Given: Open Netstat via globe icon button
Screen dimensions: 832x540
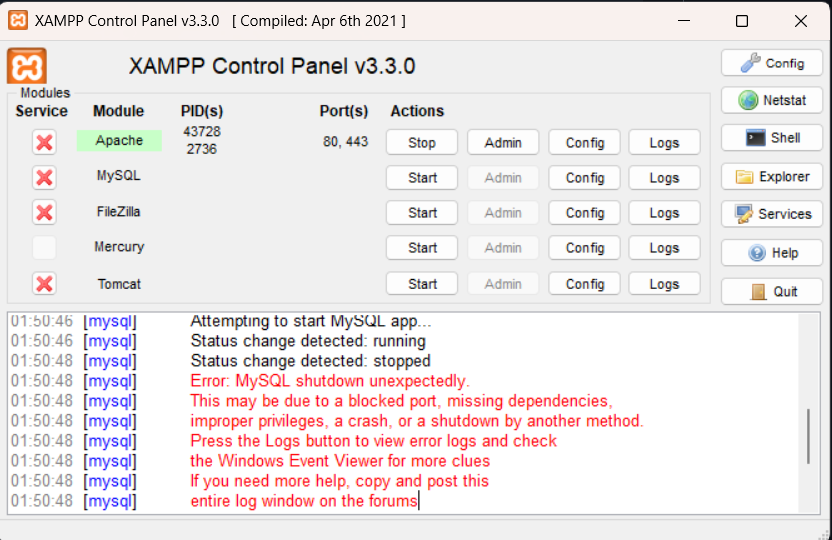Looking at the screenshot, I should [771, 101].
